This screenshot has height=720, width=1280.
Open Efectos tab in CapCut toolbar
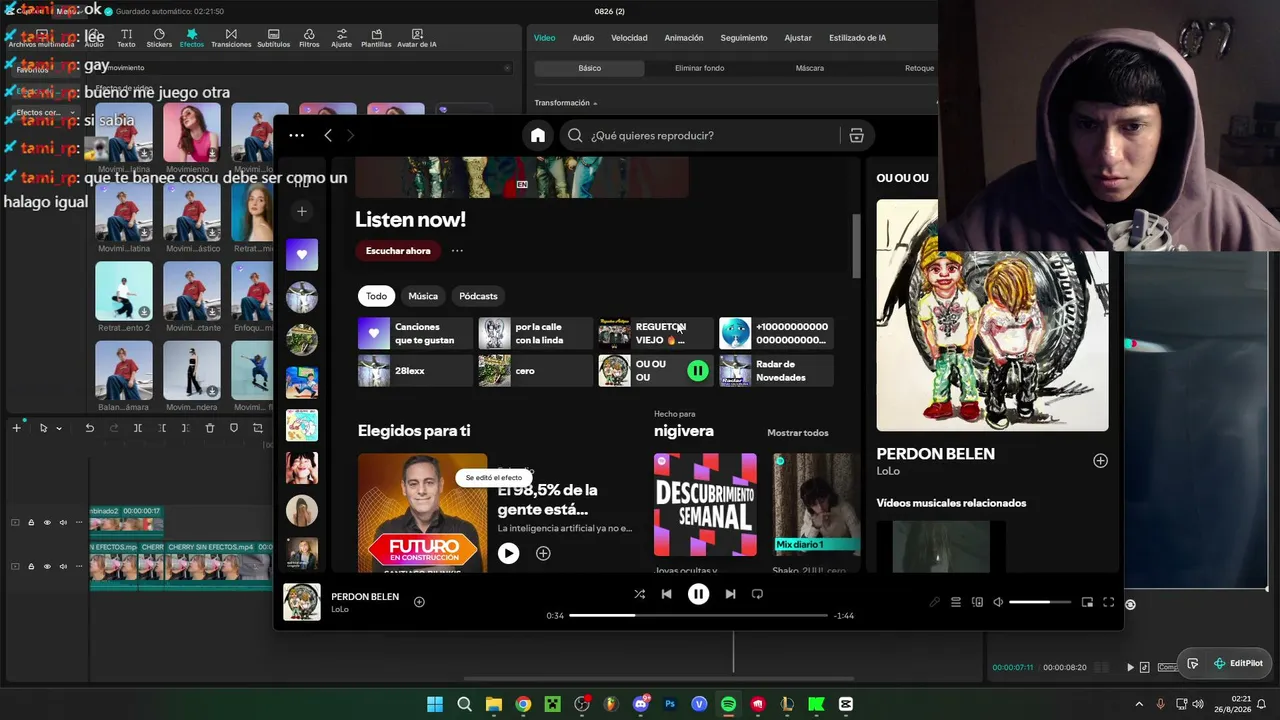(x=191, y=38)
